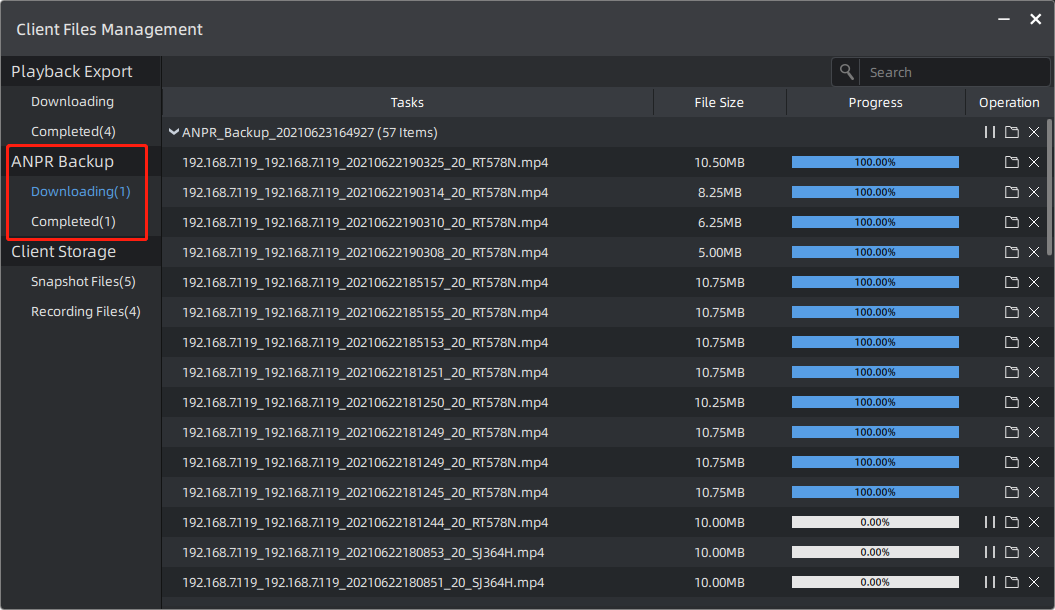Click the vertical scrollbar of the task list
The width and height of the screenshot is (1055, 610).
pos(1049,190)
